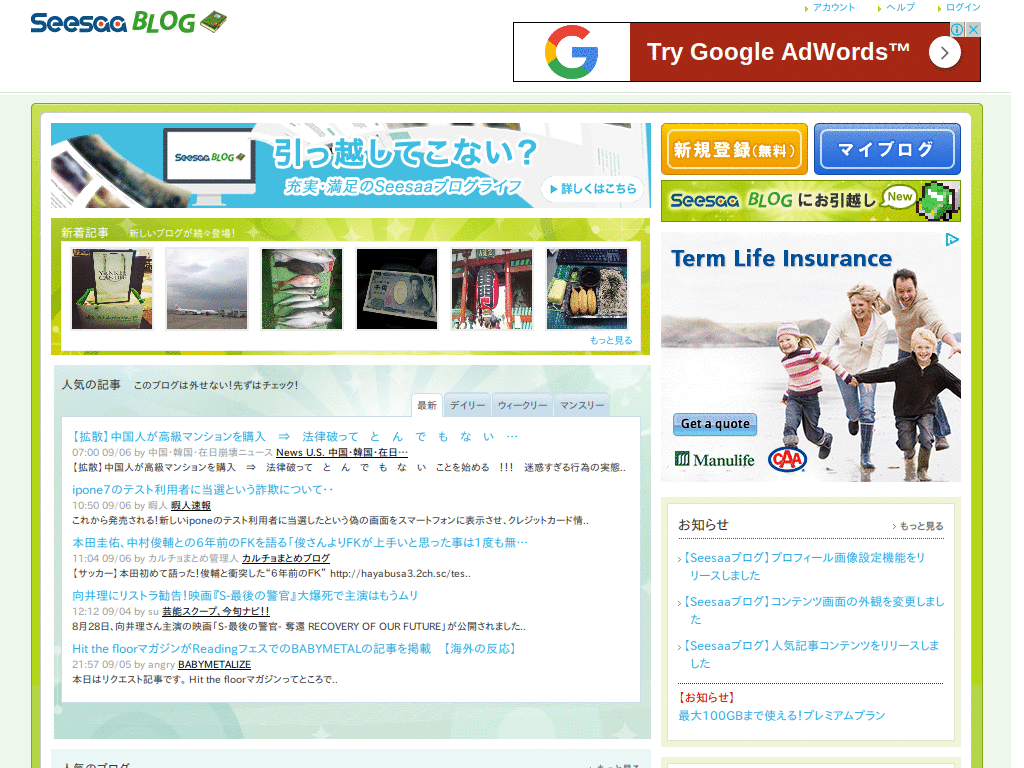Click the Google G logo in the AdWords banner
The height and width of the screenshot is (768, 1024).
pos(571,51)
